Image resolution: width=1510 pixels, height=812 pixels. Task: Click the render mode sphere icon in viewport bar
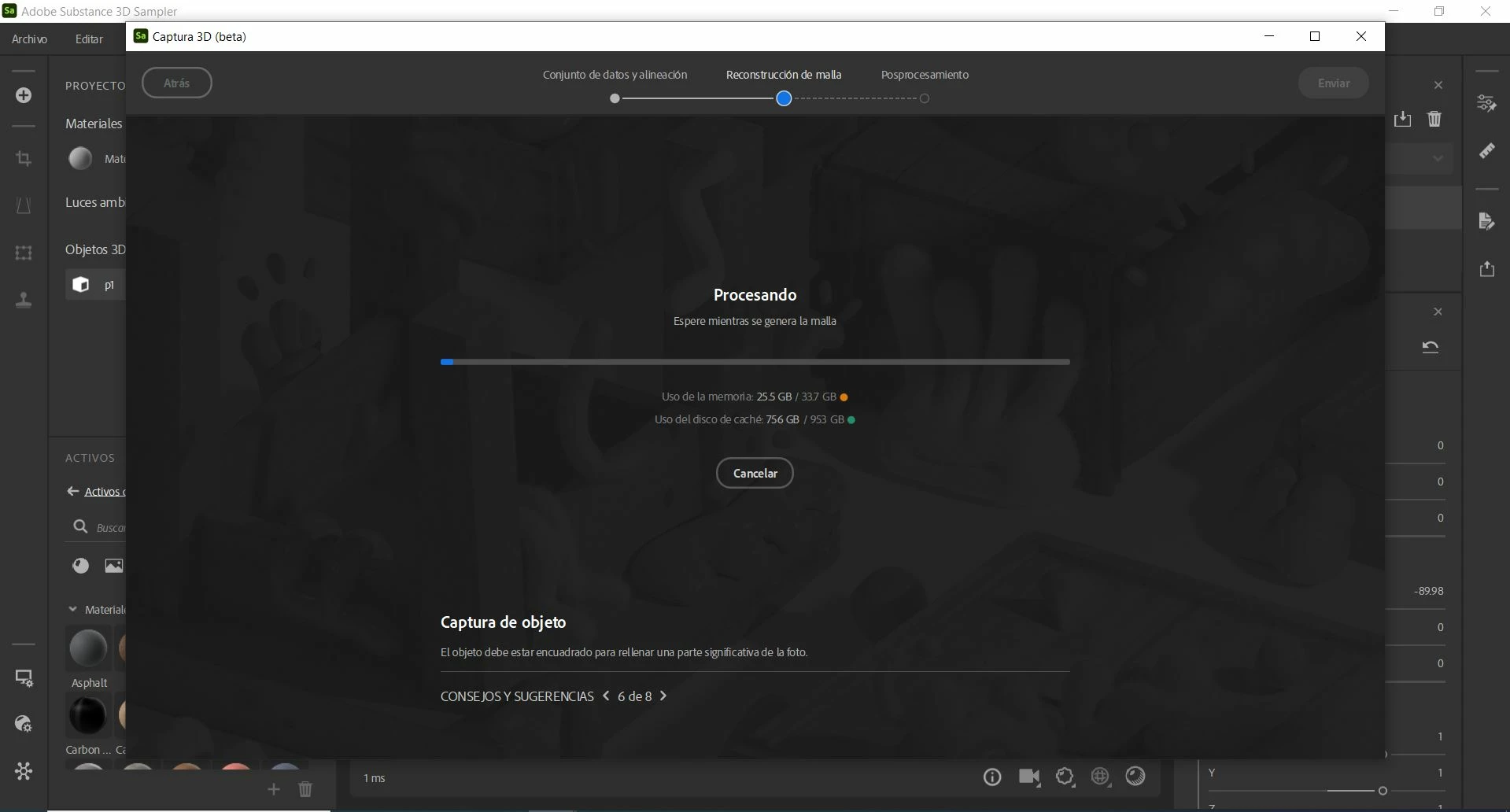click(x=1136, y=777)
